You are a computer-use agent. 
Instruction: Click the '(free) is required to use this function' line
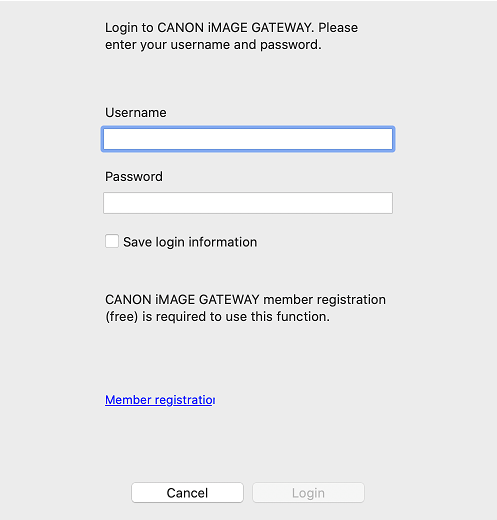tap(218, 317)
